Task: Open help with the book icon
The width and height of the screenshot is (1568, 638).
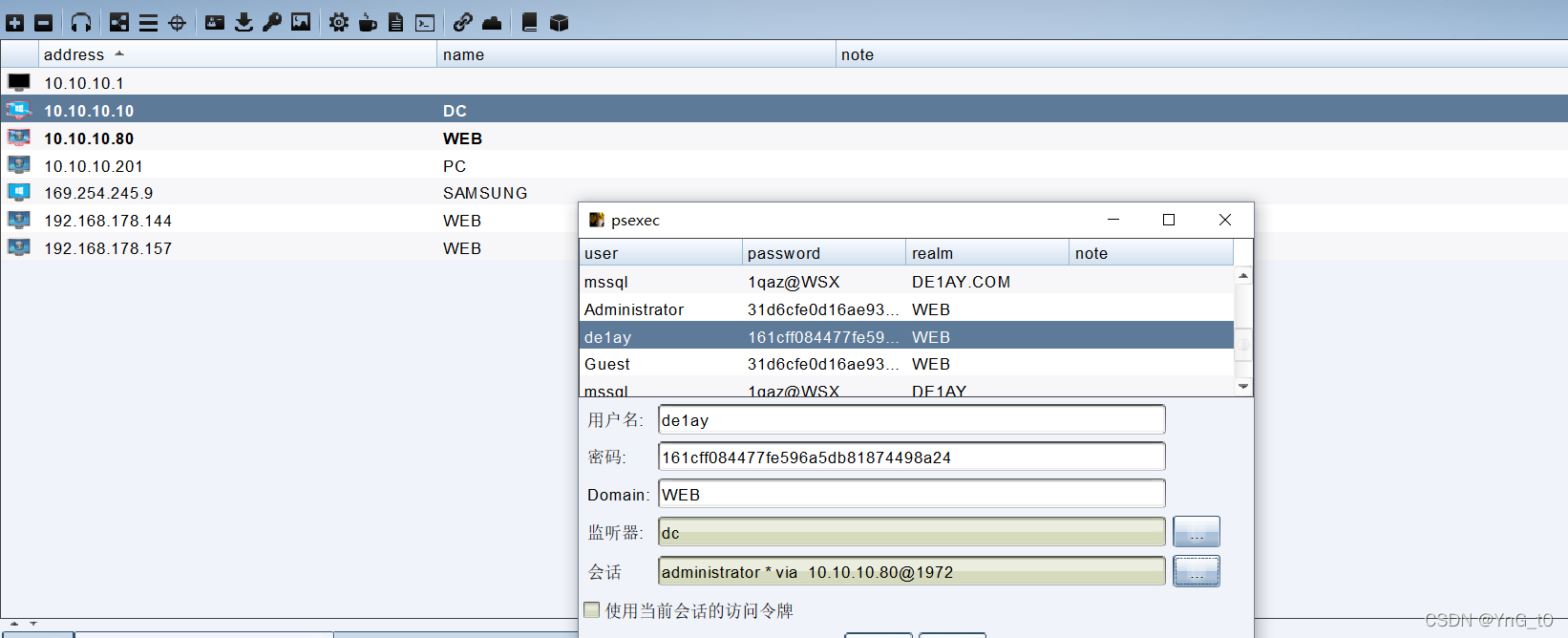Action: (530, 22)
